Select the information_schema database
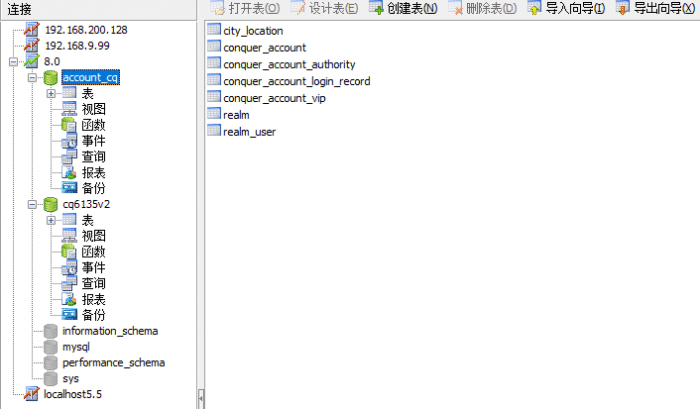 tap(109, 331)
